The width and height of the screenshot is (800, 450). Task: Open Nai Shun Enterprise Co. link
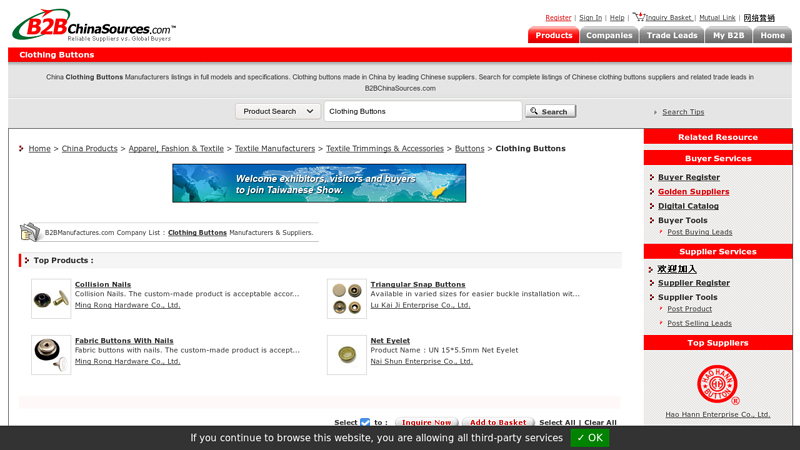click(421, 361)
